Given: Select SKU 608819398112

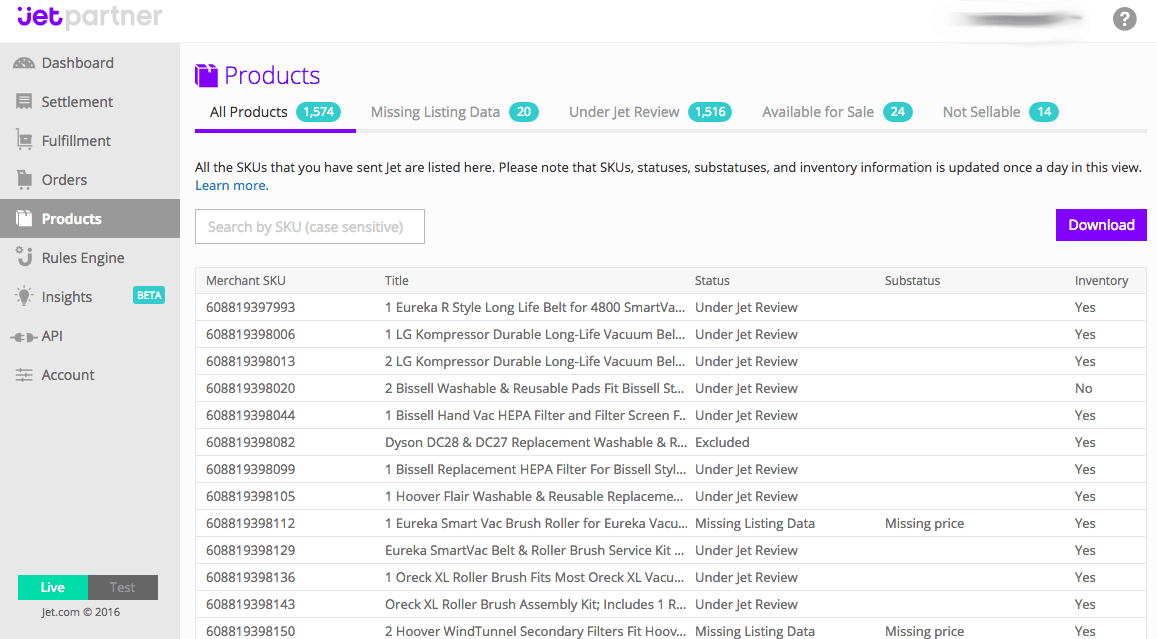Looking at the screenshot, I should click(250, 523).
